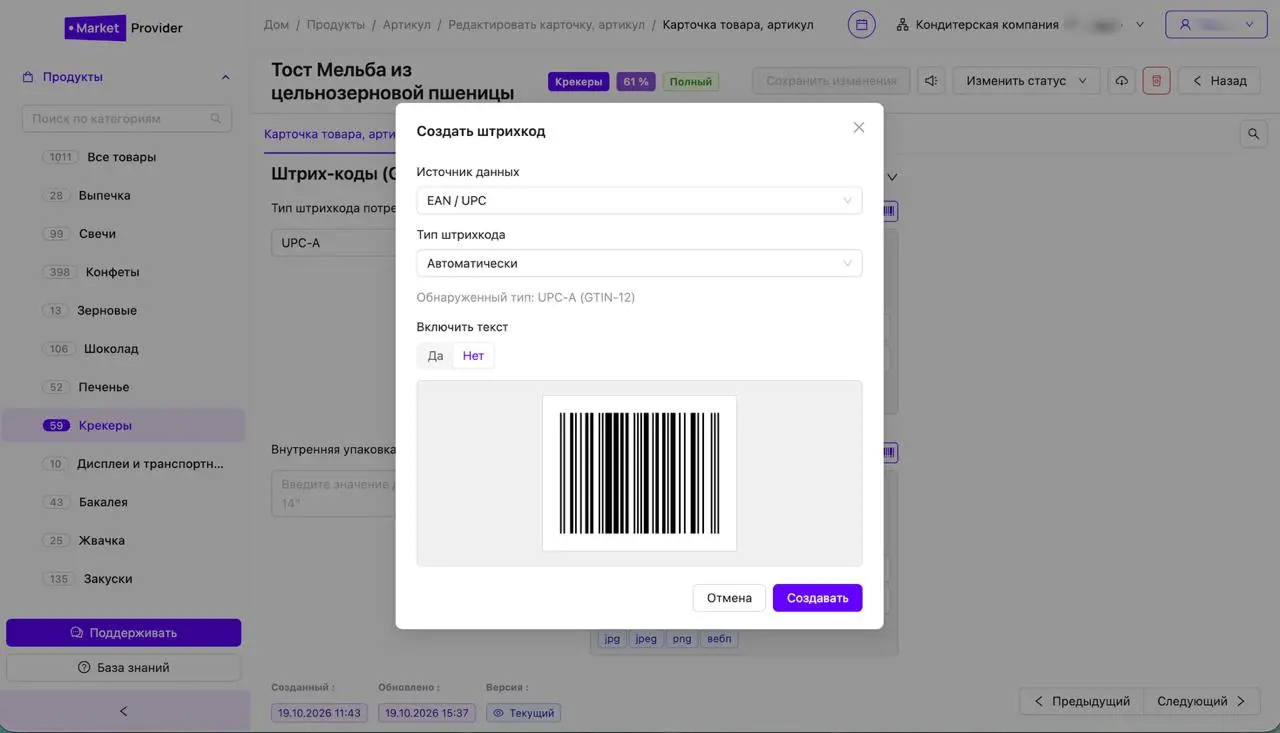1280x733 pixels.
Task: Click the Следующий button
Action: (1200, 701)
